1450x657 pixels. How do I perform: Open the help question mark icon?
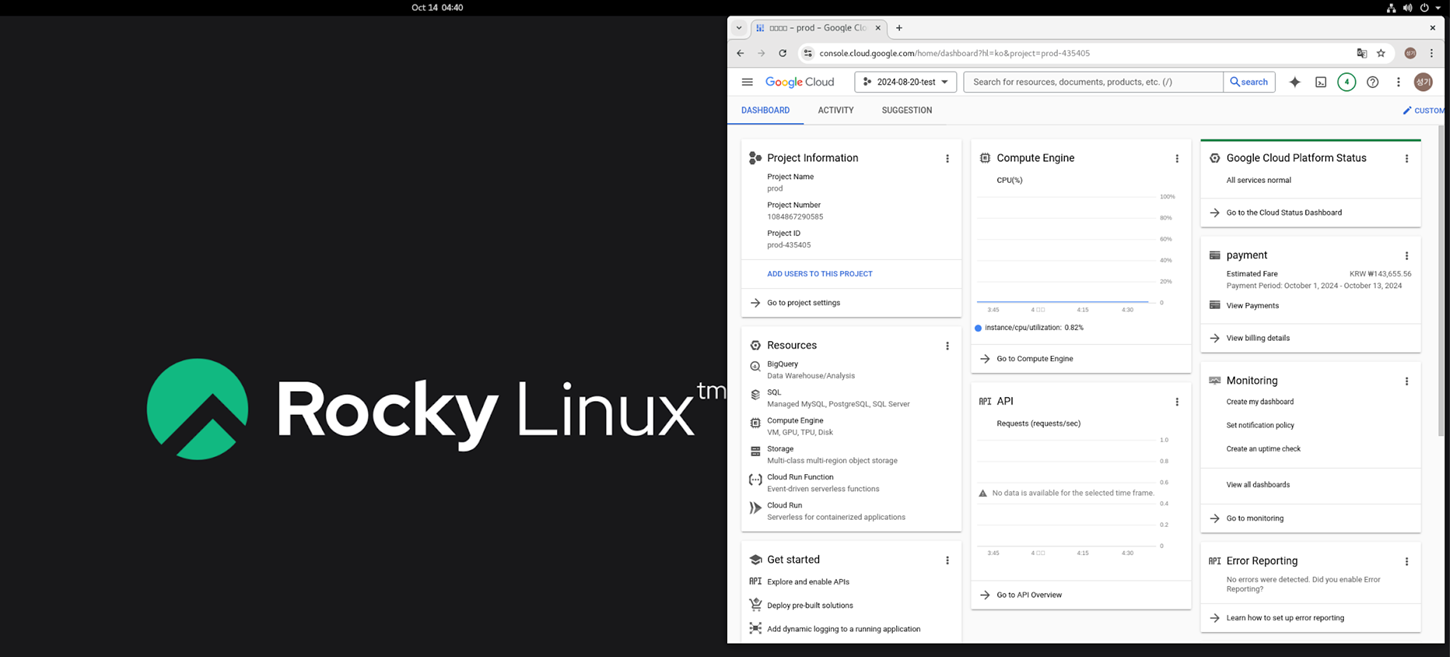[x=1373, y=82]
